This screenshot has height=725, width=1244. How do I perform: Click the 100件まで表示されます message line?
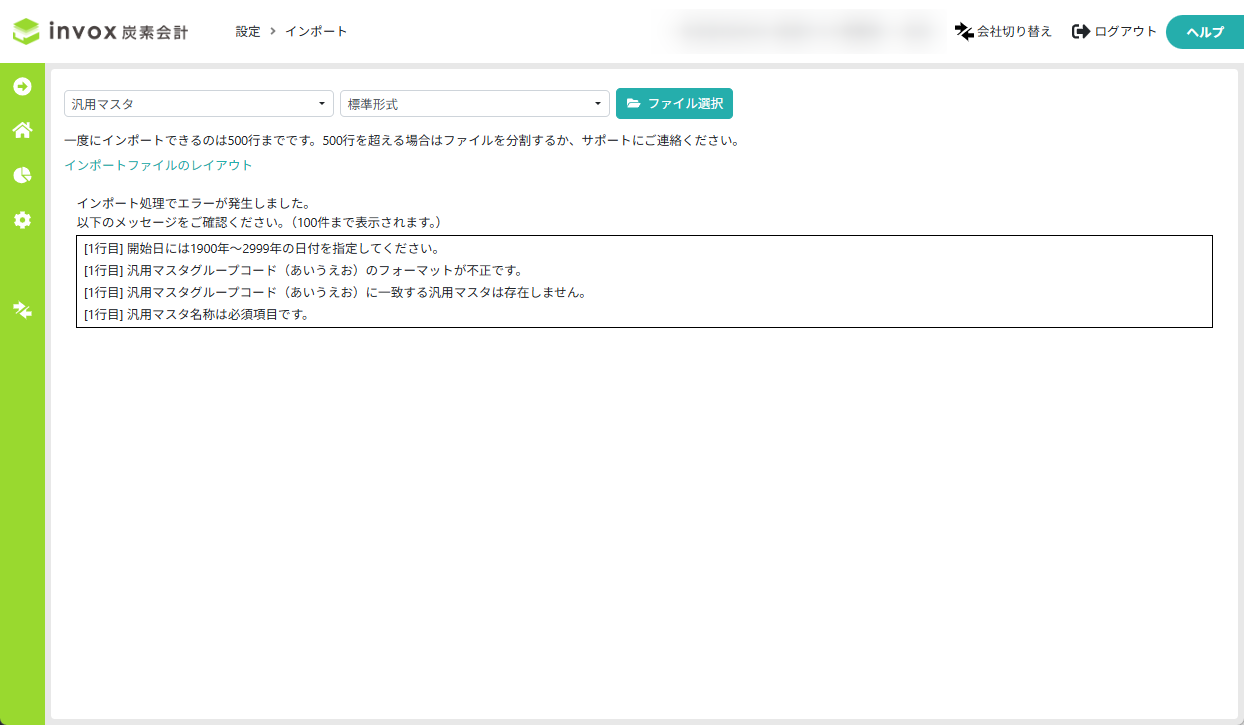pyautogui.click(x=259, y=221)
